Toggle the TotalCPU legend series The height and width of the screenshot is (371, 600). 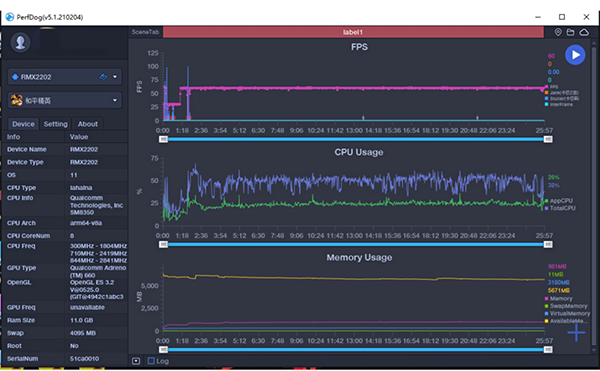tap(560, 208)
